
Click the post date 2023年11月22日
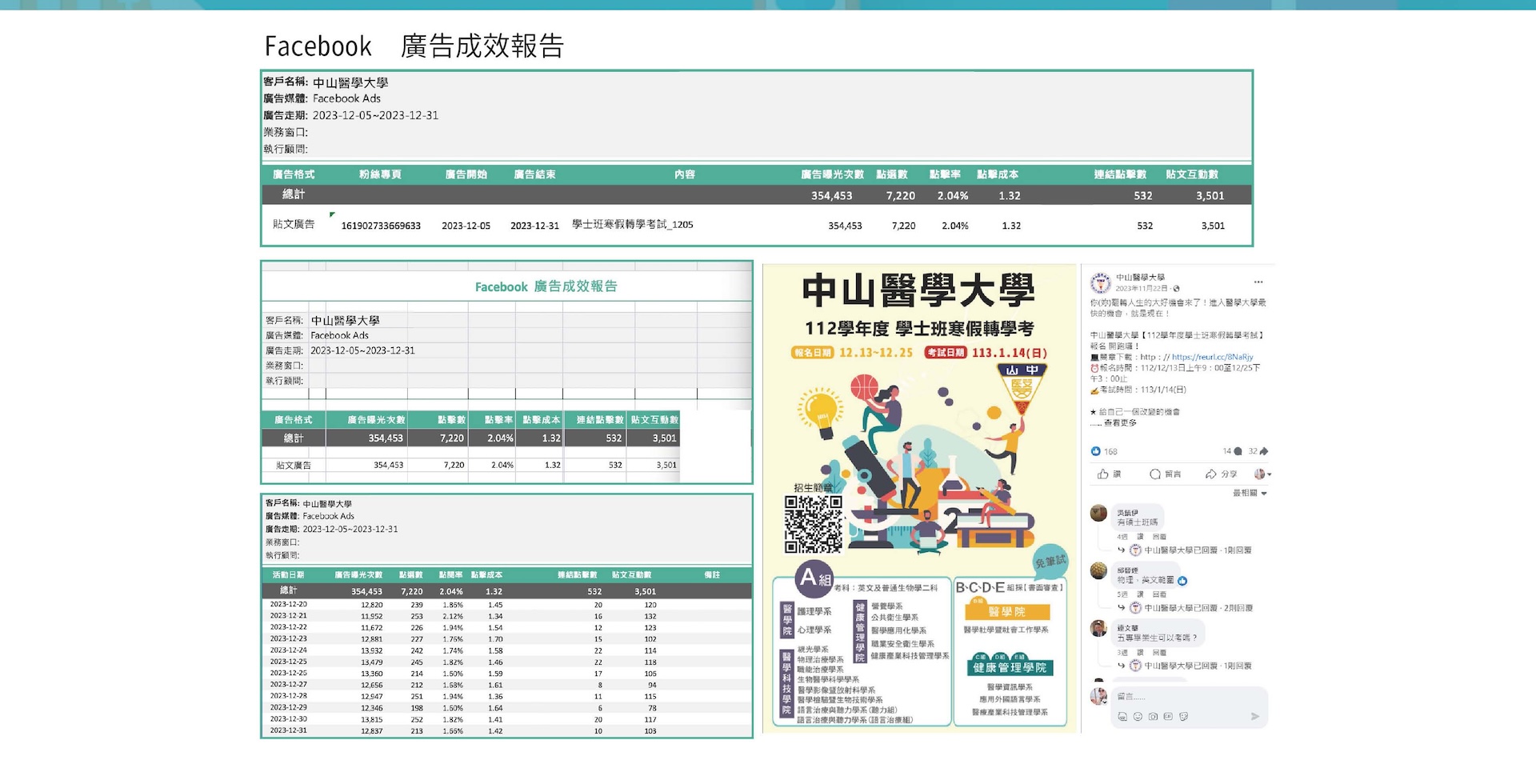1142,289
